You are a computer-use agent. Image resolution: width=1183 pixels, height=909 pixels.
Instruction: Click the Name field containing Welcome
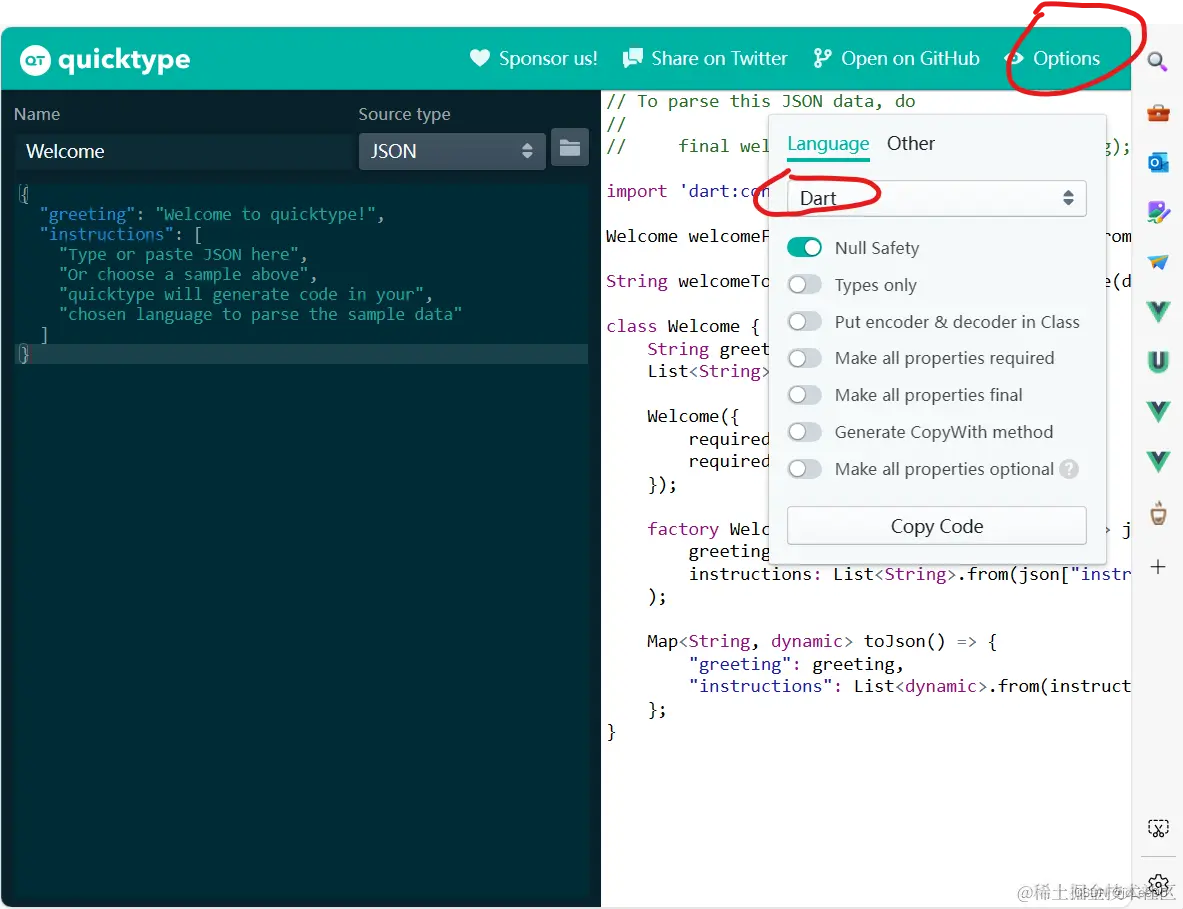pyautogui.click(x=183, y=151)
